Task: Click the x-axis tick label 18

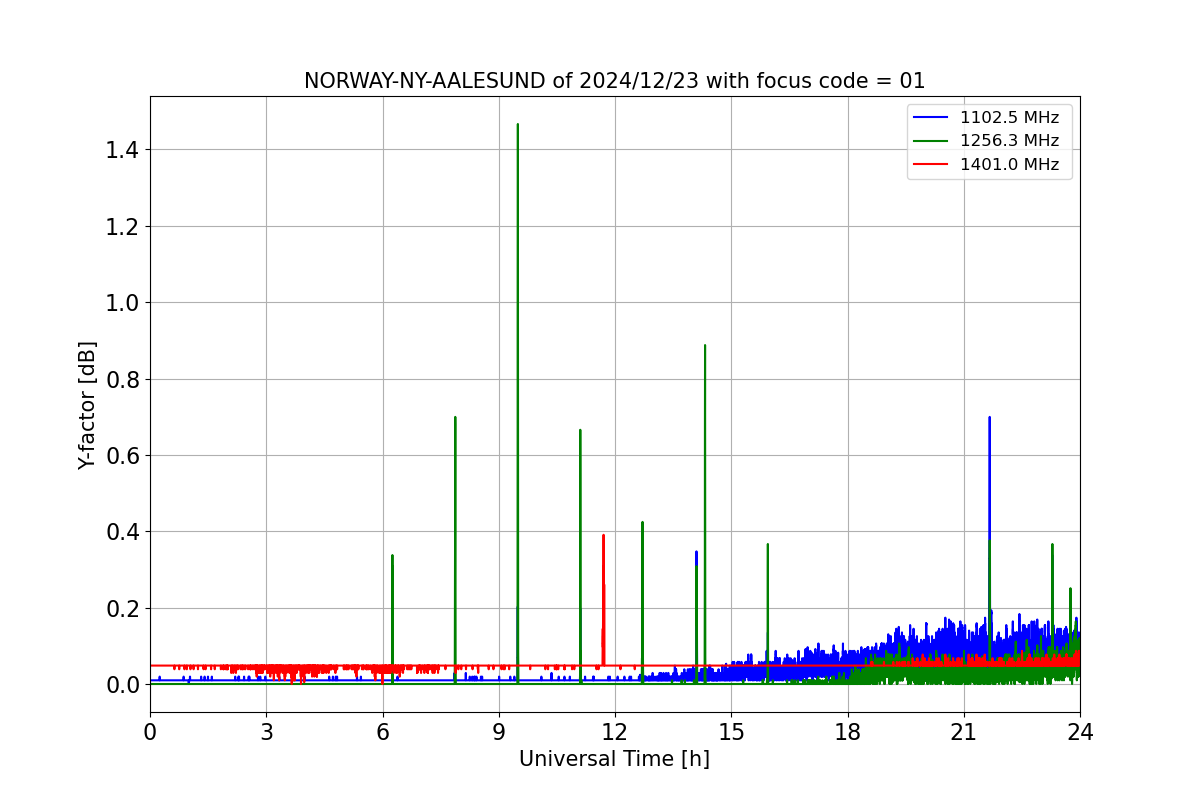Action: [x=848, y=732]
